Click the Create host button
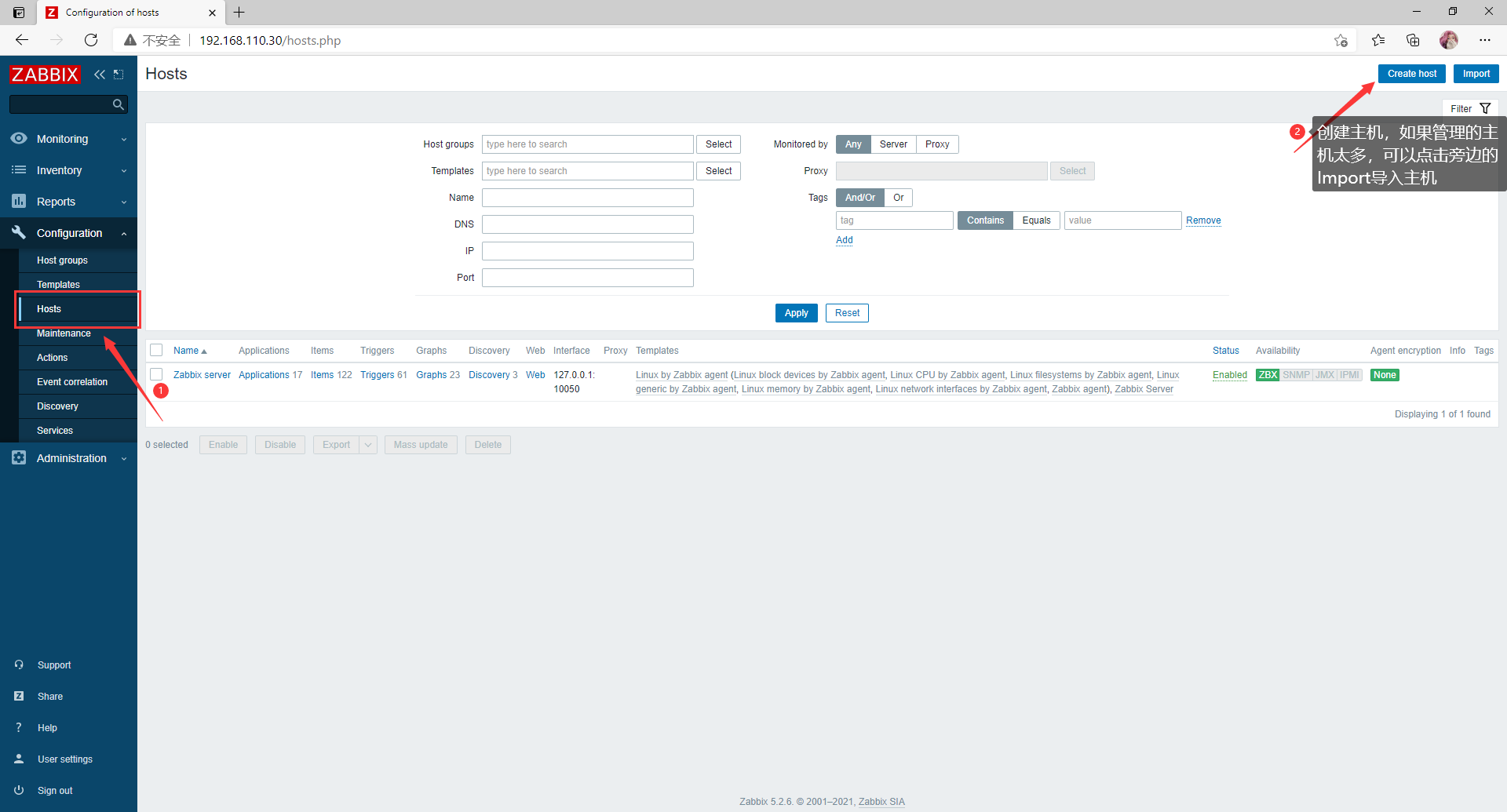 1411,74
